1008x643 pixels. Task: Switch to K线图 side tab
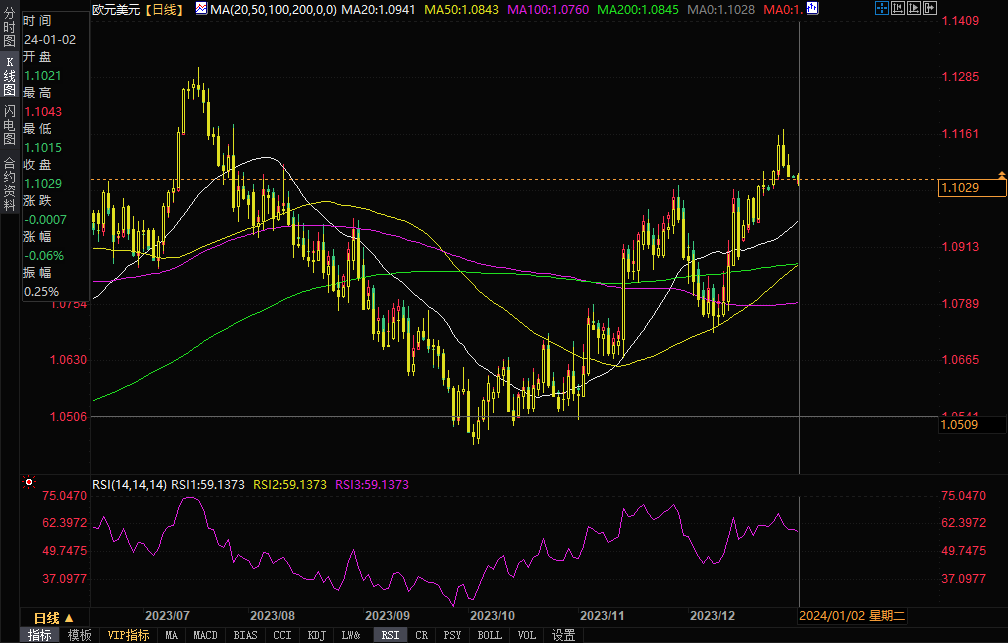tap(9, 76)
